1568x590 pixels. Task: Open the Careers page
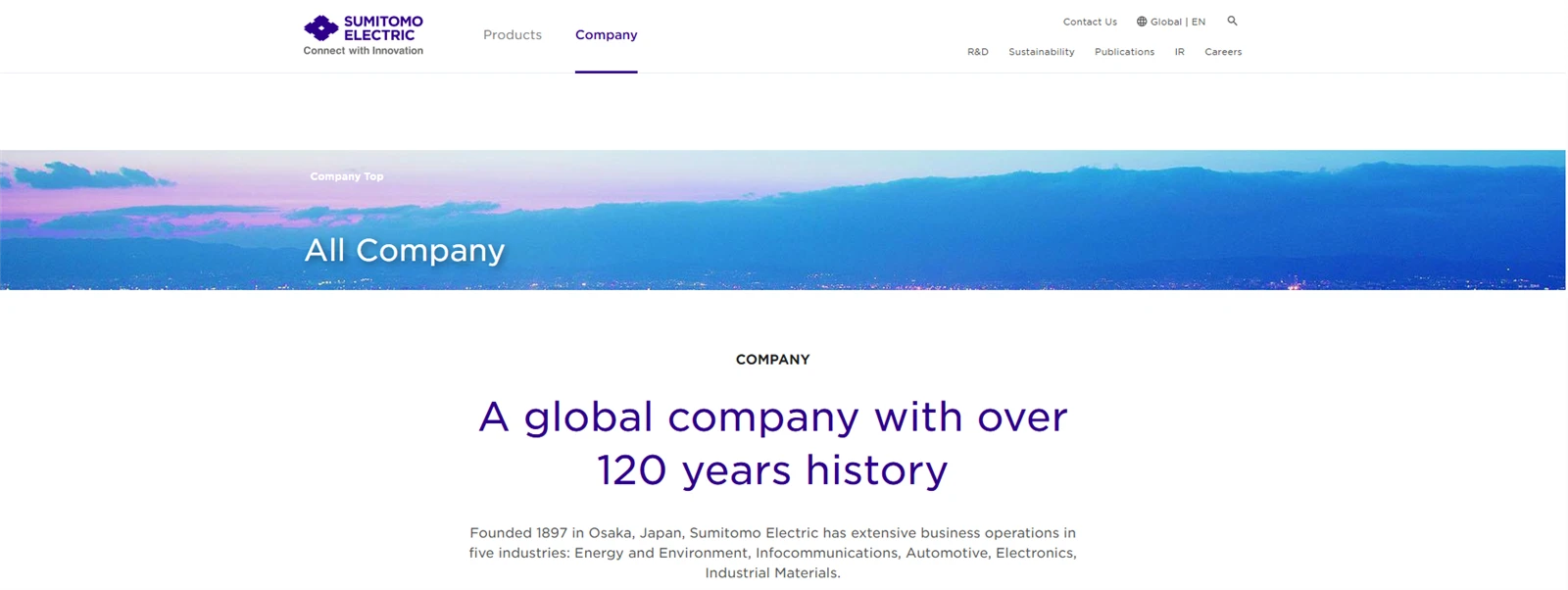pyautogui.click(x=1223, y=52)
